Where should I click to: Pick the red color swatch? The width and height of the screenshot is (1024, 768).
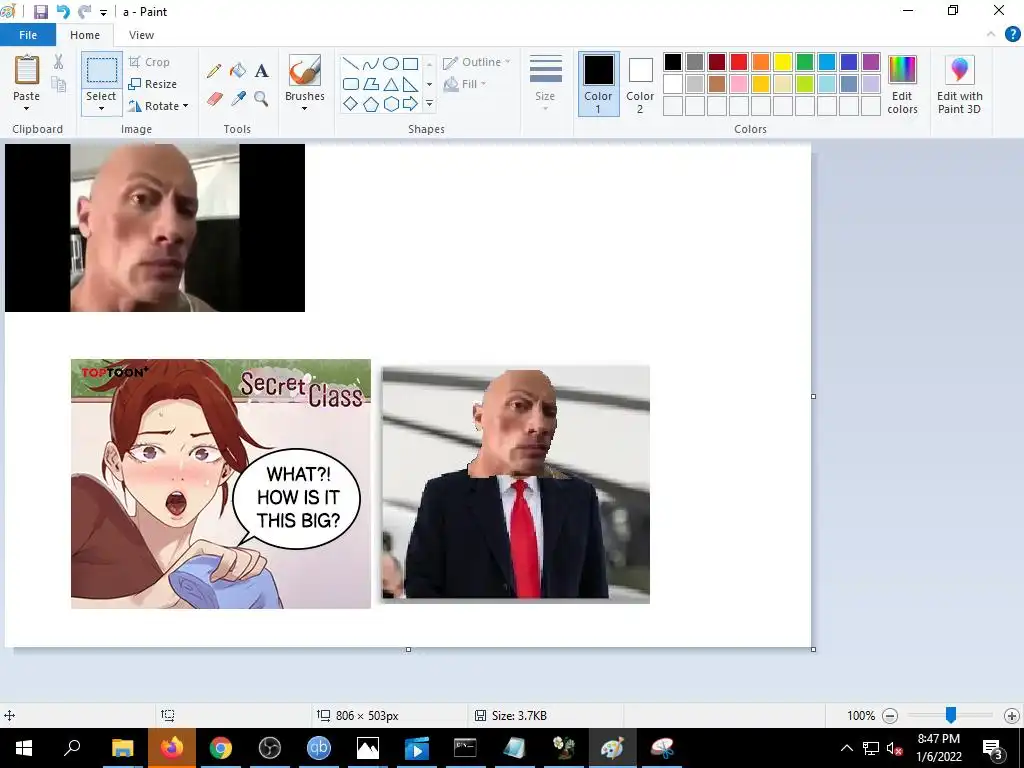[x=739, y=62]
